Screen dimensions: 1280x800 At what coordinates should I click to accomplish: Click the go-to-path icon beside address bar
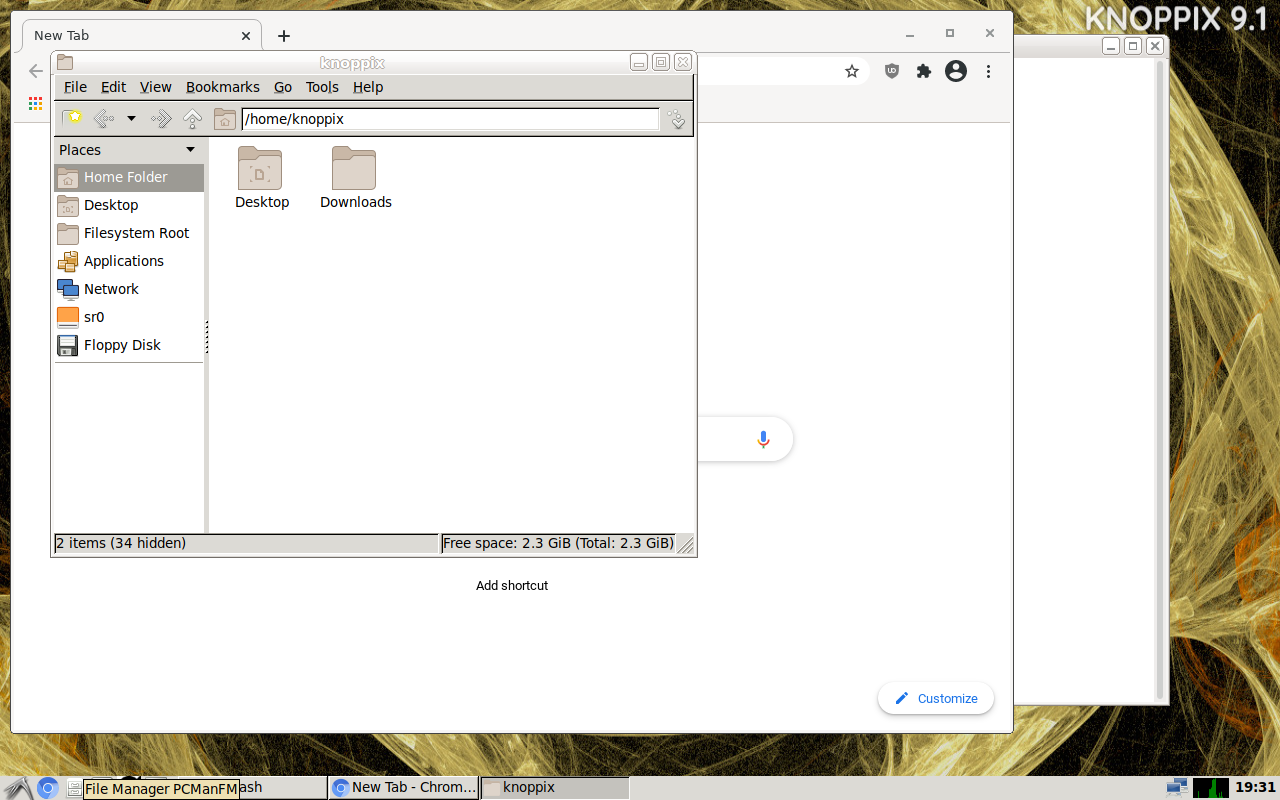pos(677,119)
